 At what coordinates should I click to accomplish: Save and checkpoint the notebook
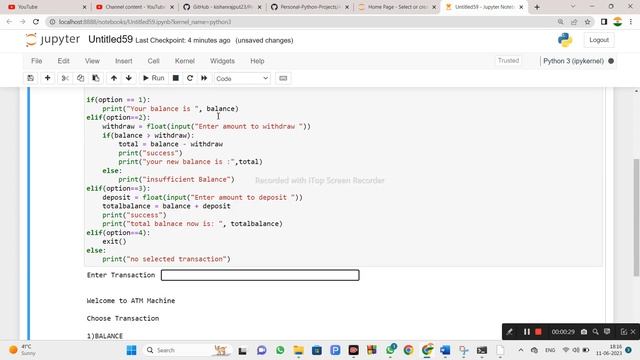tap(31, 78)
